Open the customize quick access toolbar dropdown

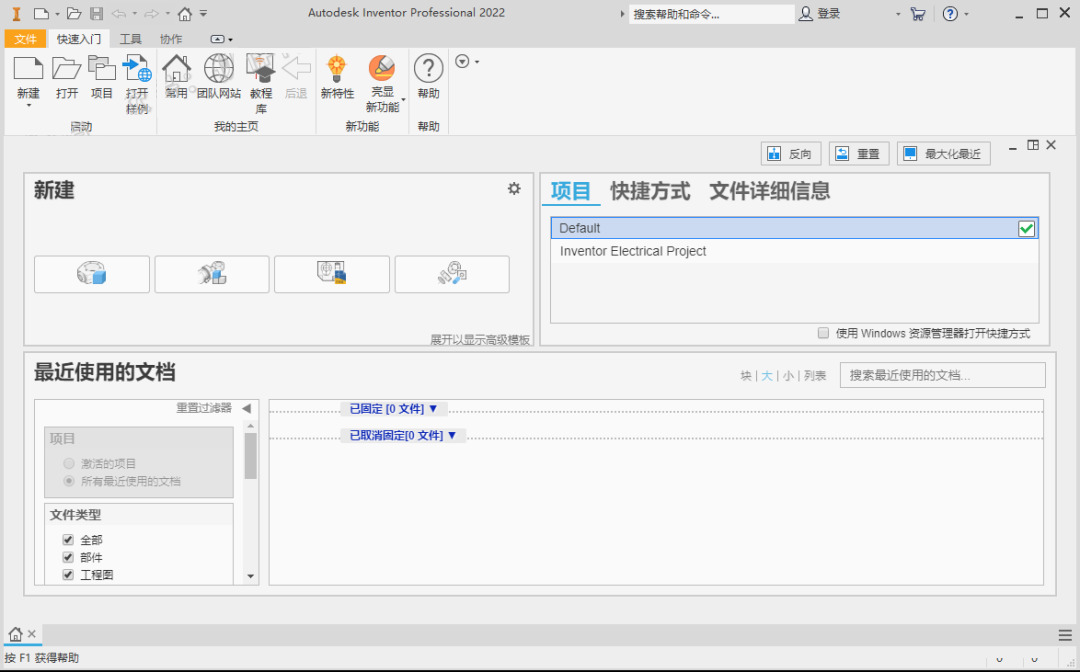[203, 14]
